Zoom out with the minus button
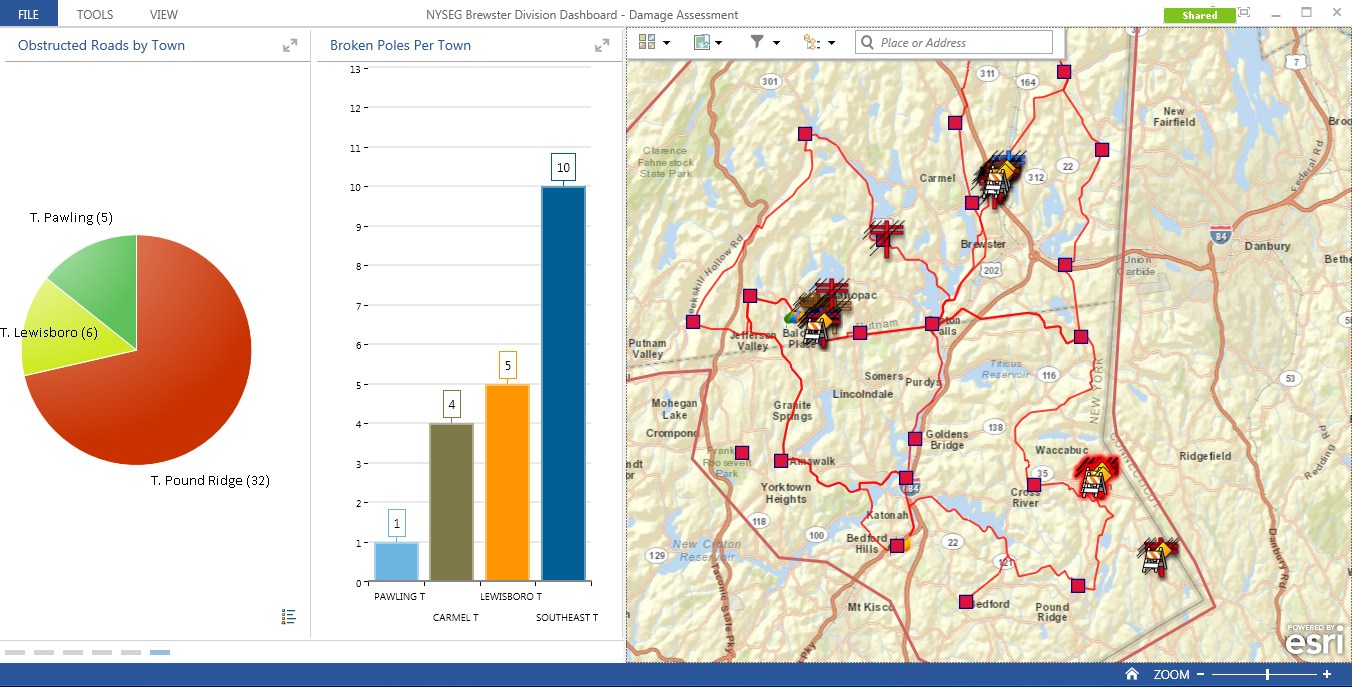Viewport: 1352px width, 687px height. pos(1200,675)
